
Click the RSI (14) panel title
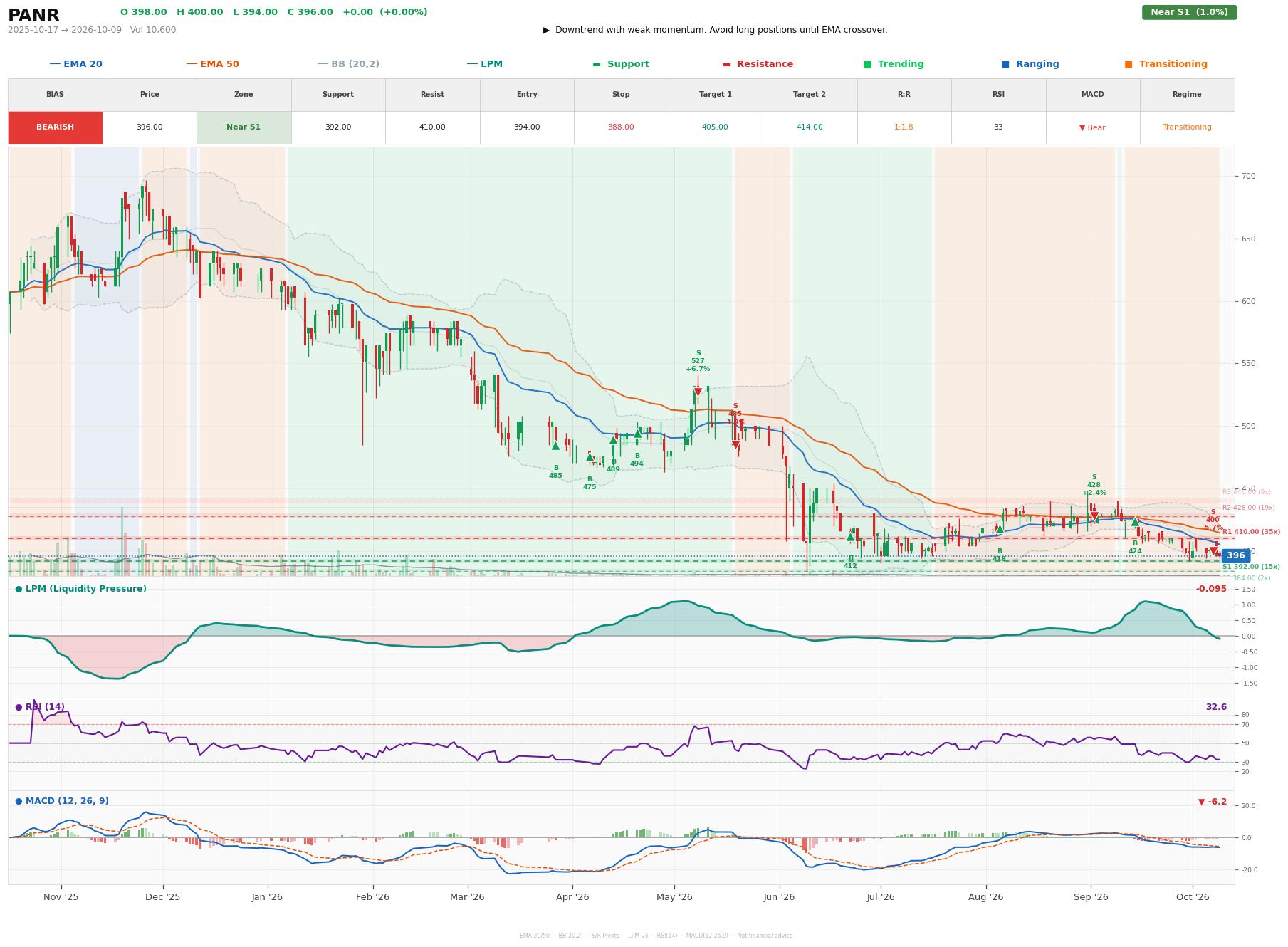tap(44, 707)
